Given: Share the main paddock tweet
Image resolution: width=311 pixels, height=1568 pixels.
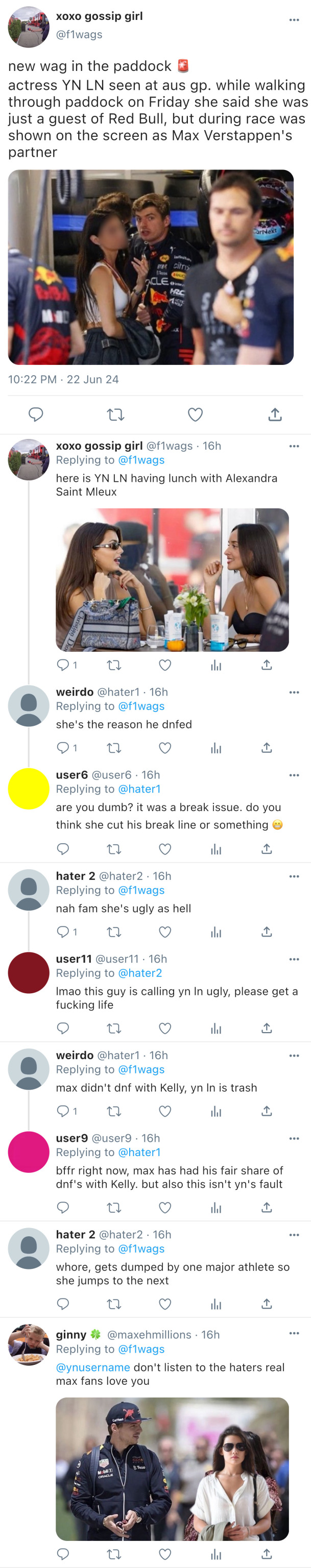Looking at the screenshot, I should (275, 414).
